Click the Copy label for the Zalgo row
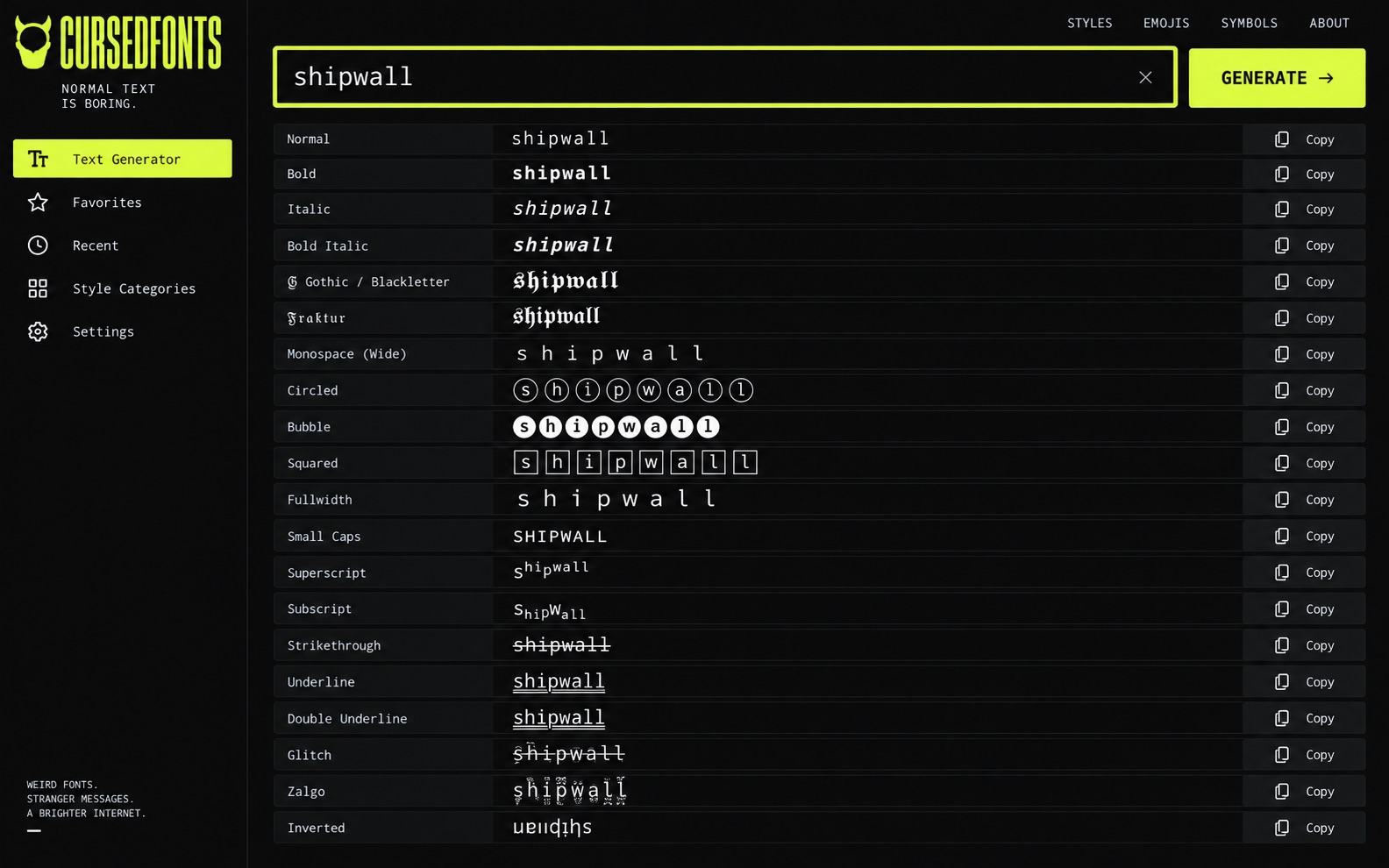 tap(1320, 792)
